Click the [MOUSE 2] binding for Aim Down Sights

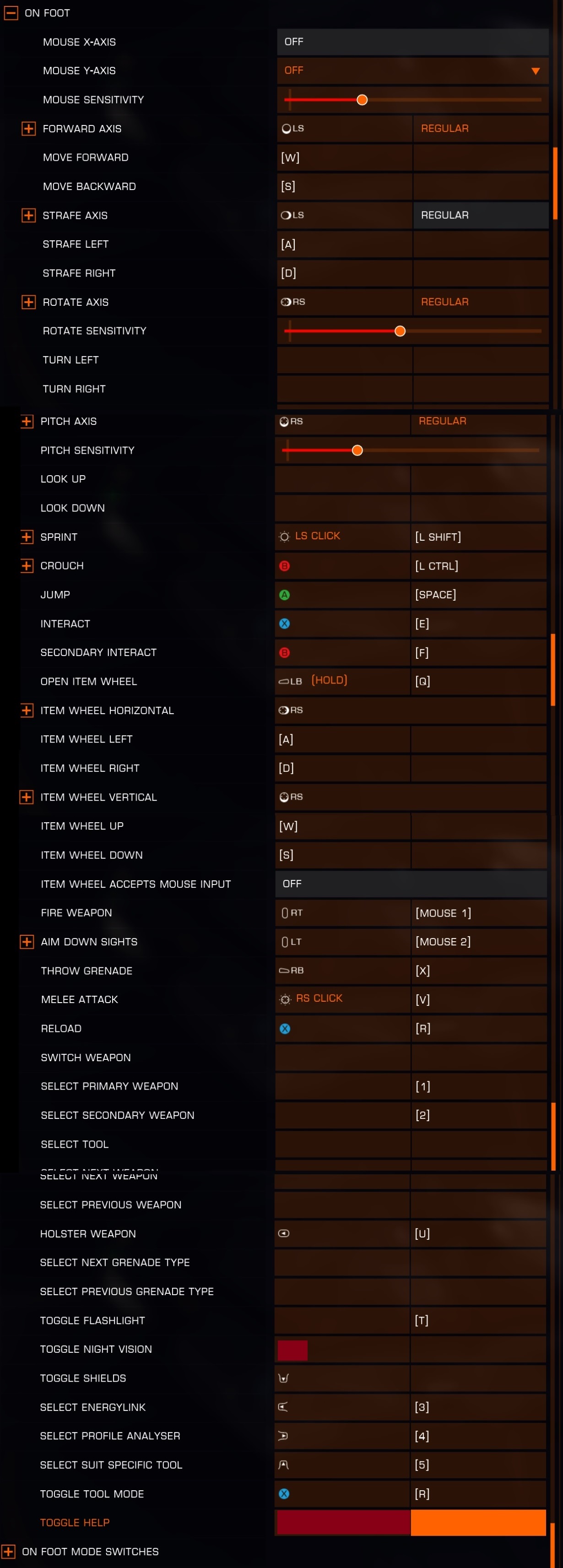[443, 942]
